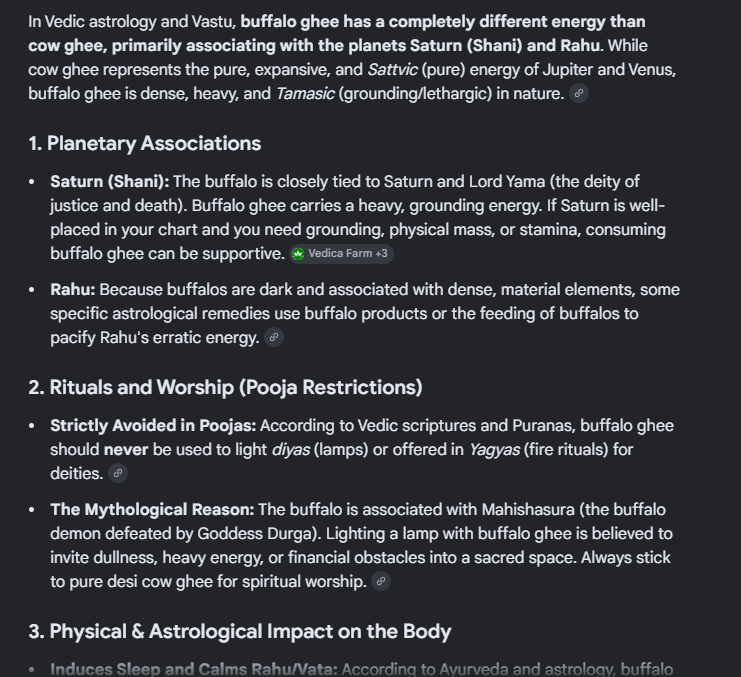
Task: Click the bold "Rahu:" bullet label
Action: point(73,290)
